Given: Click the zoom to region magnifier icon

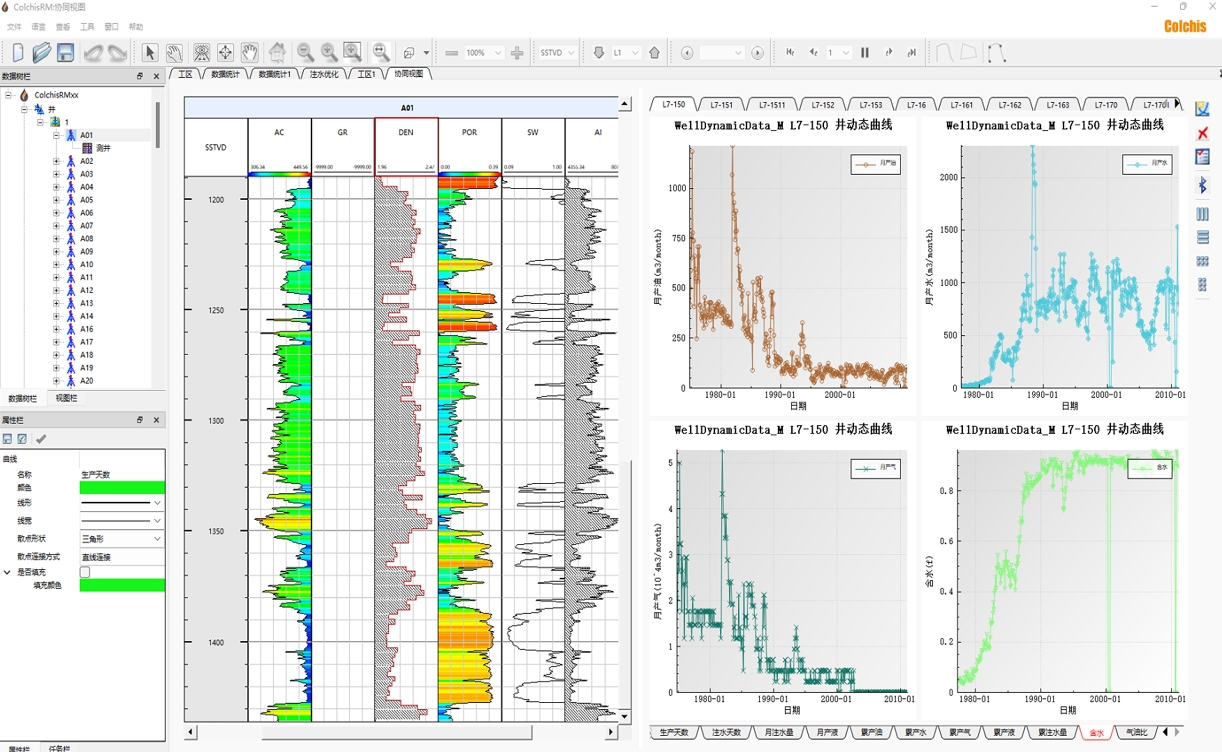Looking at the screenshot, I should pyautogui.click(x=352, y=52).
